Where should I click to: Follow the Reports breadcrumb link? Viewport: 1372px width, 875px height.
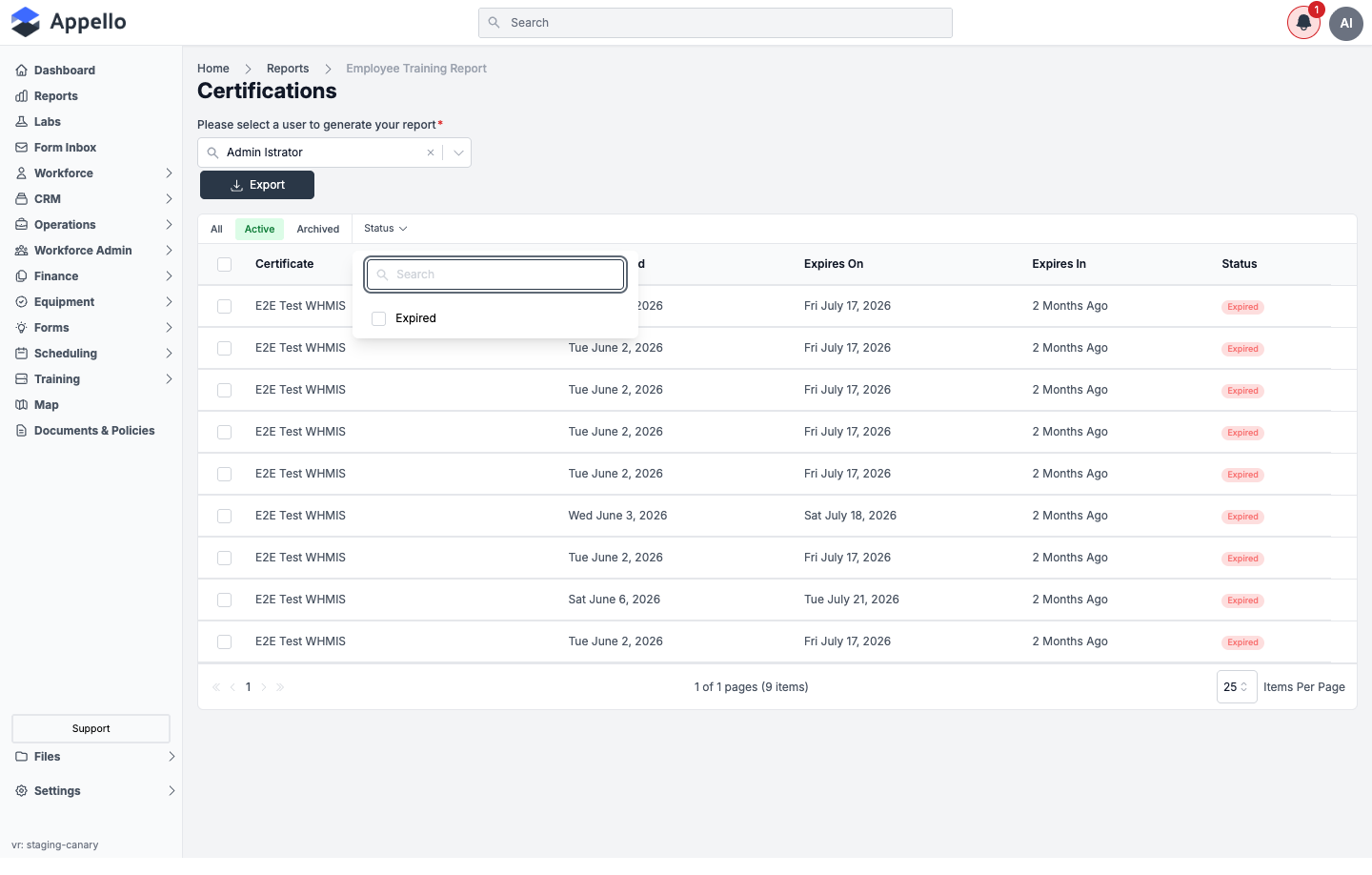point(288,69)
